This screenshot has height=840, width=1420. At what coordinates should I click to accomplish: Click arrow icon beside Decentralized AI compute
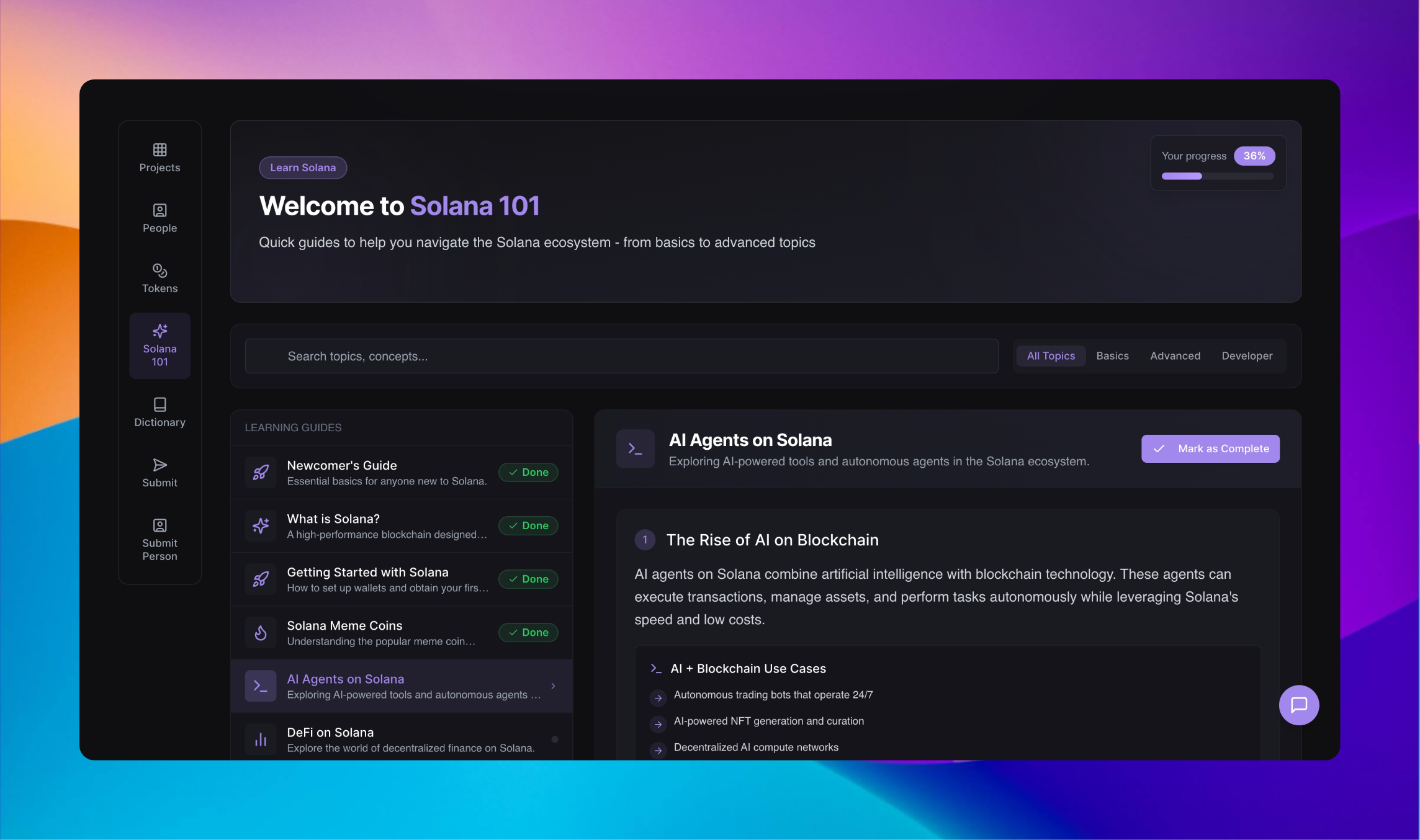click(658, 750)
